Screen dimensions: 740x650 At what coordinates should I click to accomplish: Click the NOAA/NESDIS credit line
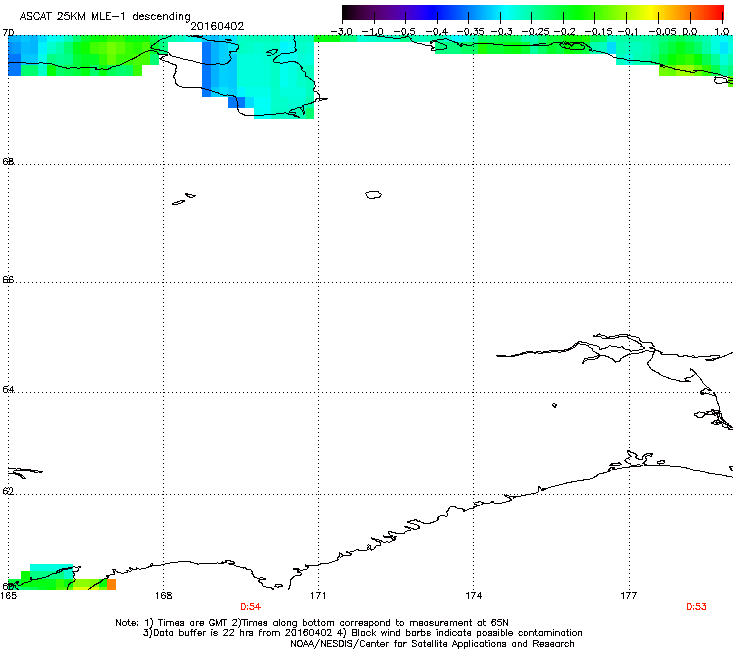pos(432,644)
